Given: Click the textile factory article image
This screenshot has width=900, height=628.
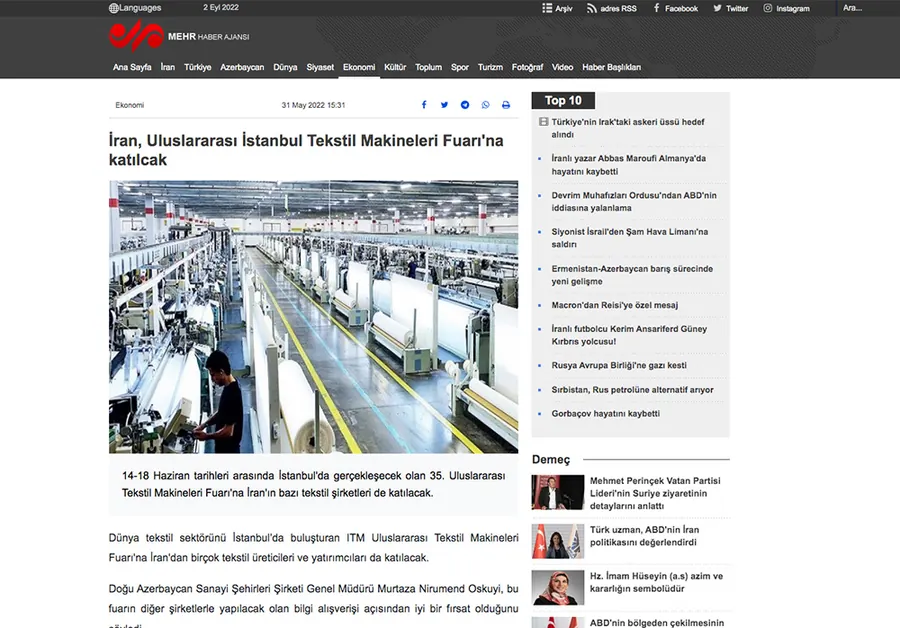Looking at the screenshot, I should coord(313,317).
